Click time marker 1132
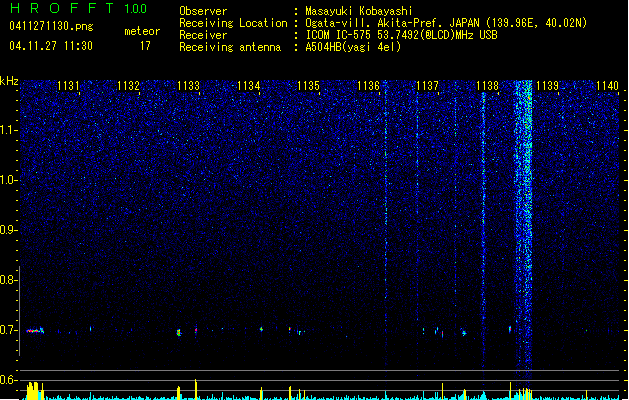Viewport: 629px width, 400px height. tap(128, 86)
